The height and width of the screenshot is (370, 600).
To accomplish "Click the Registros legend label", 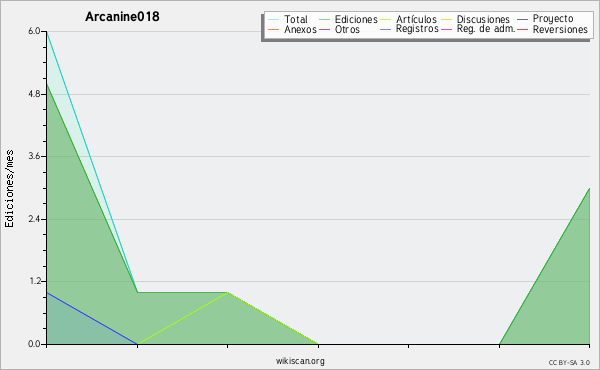I will 417,29.
